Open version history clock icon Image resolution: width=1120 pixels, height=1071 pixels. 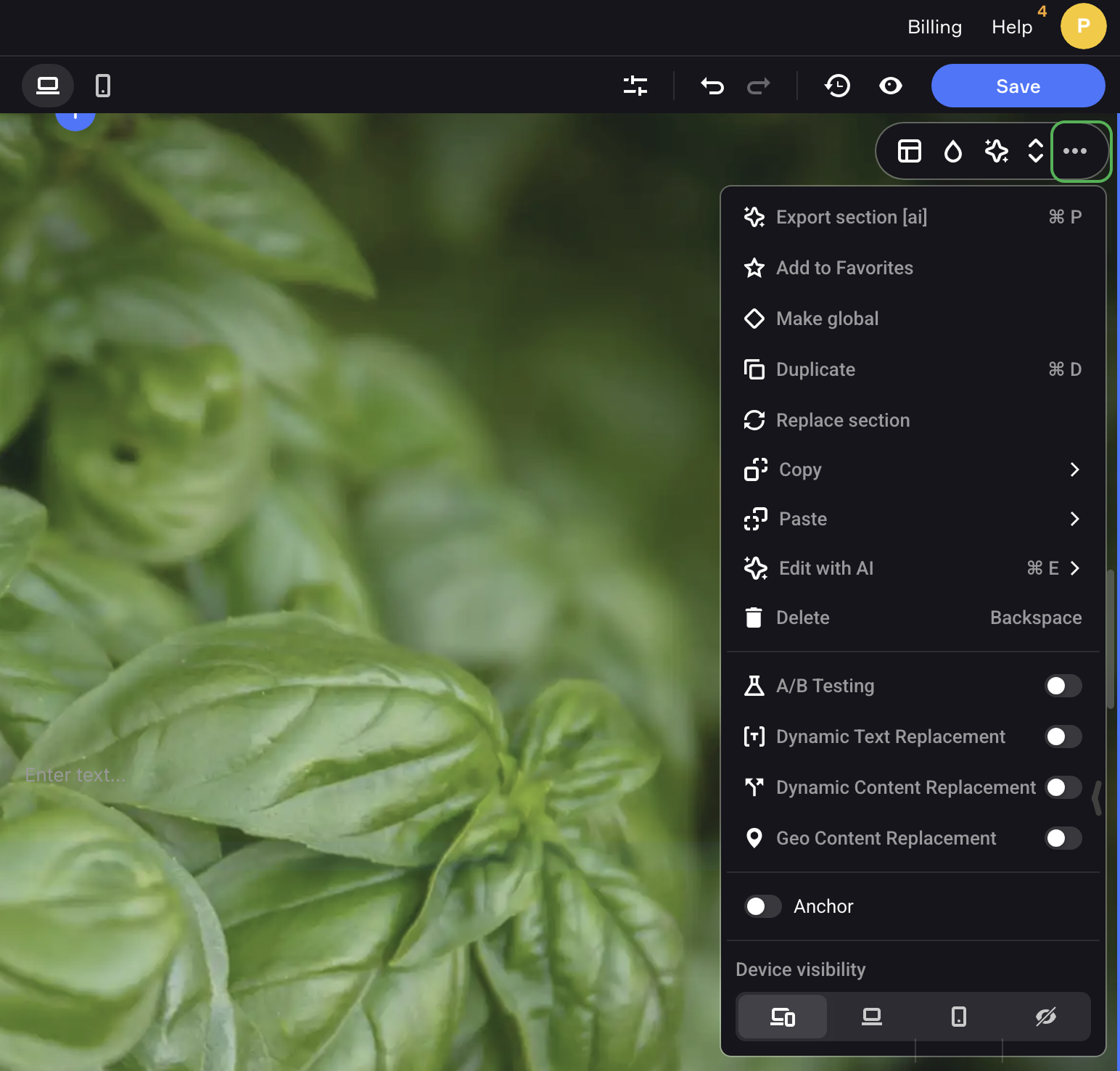click(x=838, y=86)
